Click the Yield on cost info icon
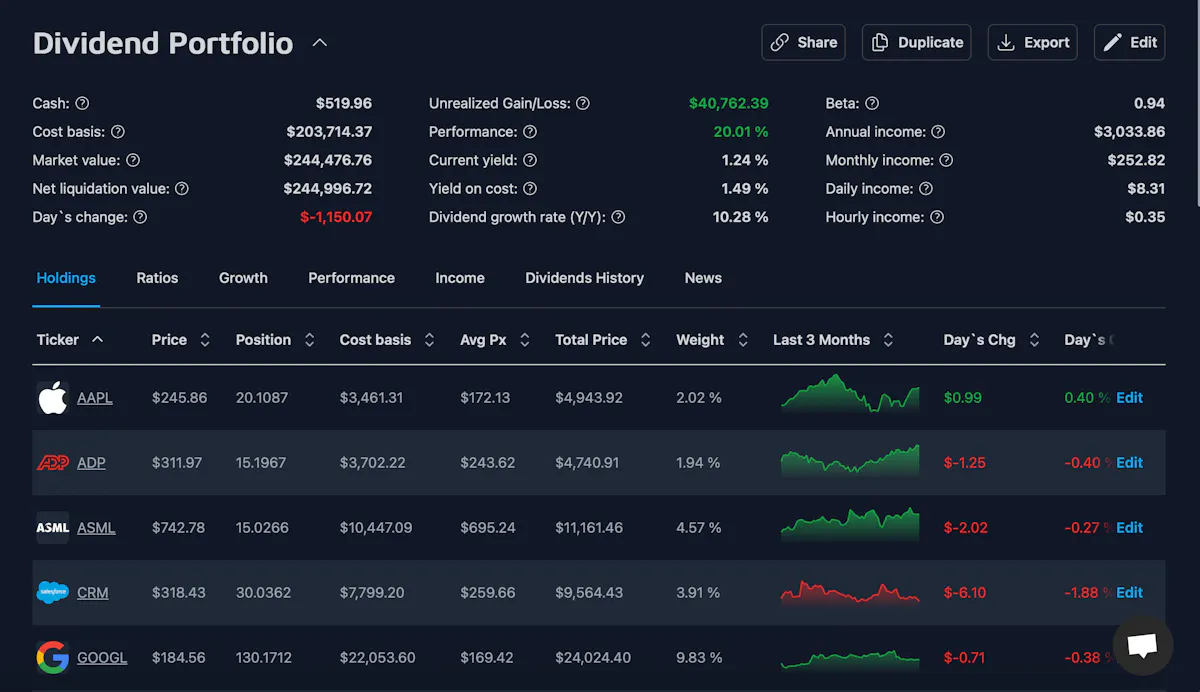1200x692 pixels. (x=530, y=189)
